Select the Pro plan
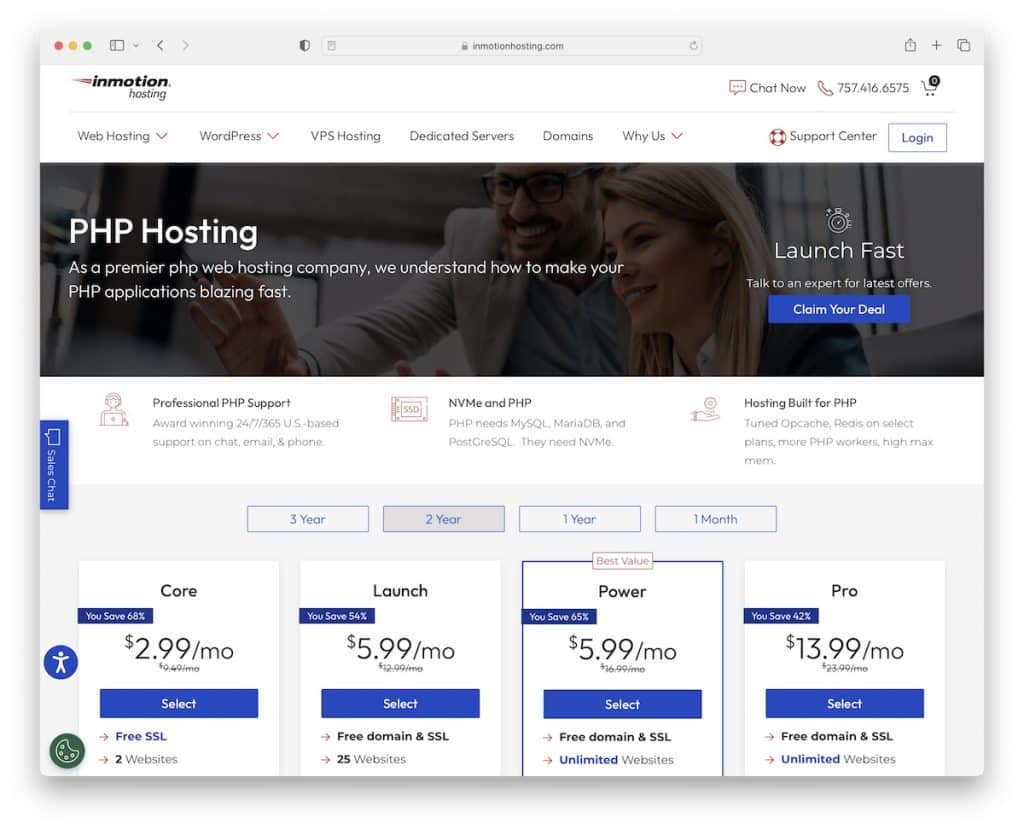Image resolution: width=1024 pixels, height=829 pixels. click(x=844, y=704)
